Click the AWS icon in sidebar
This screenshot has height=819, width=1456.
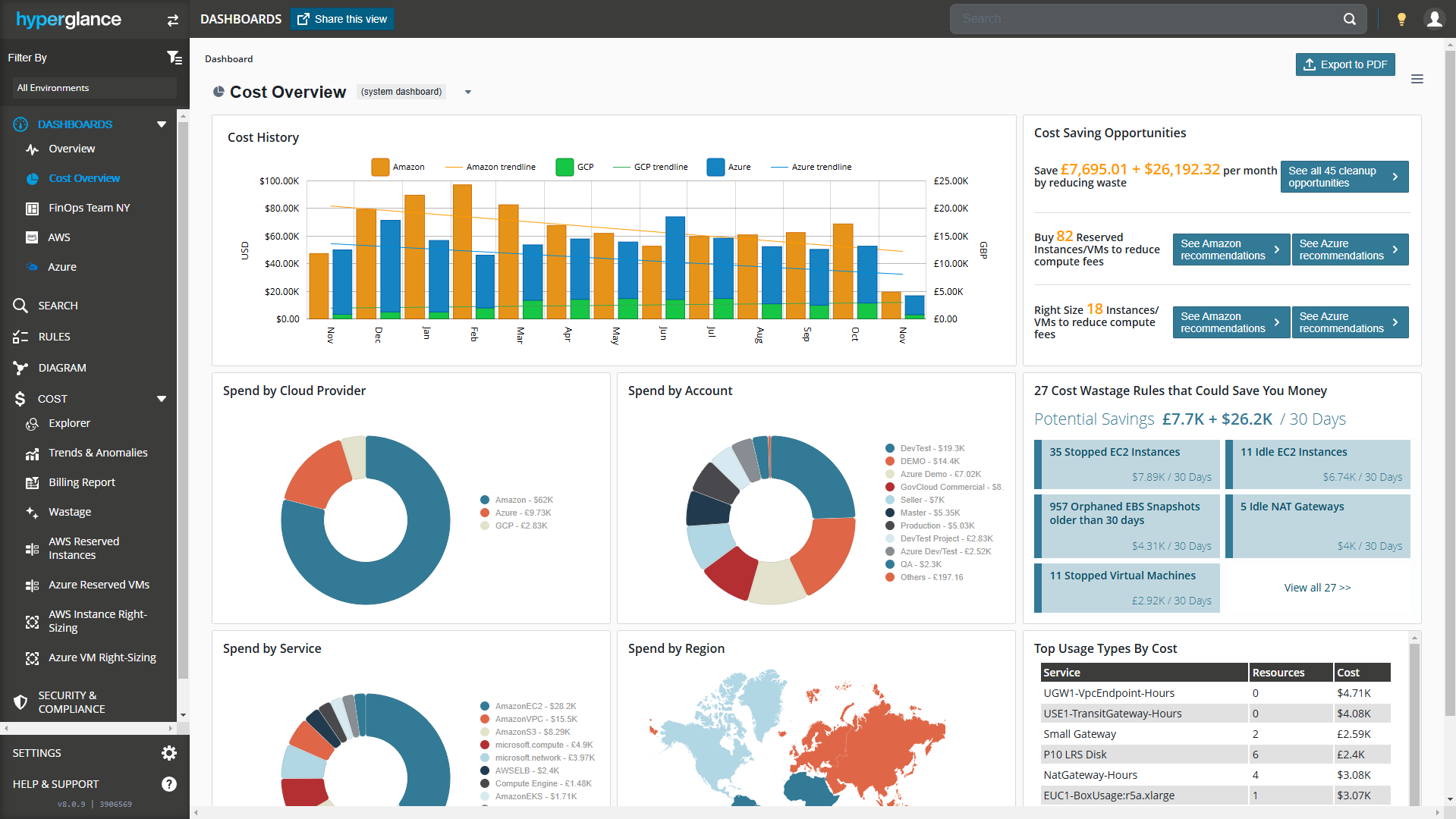pos(32,237)
